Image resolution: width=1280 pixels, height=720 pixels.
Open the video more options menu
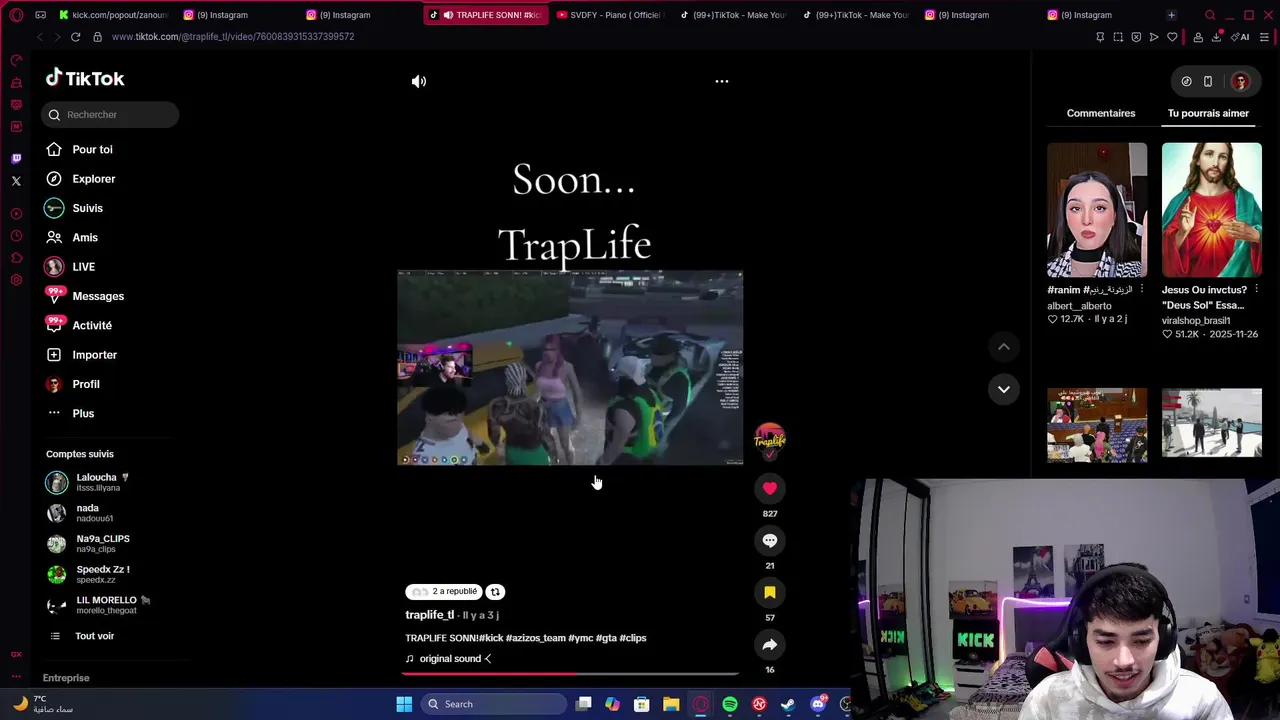(722, 81)
